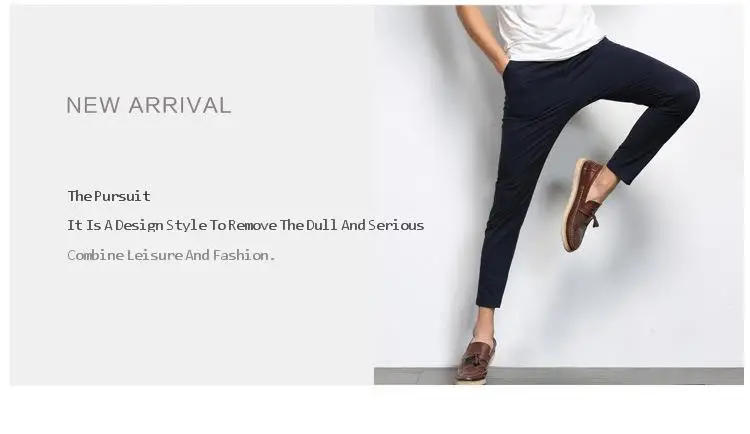
Task: Select the word ARRIVAL in the heading
Action: point(180,105)
